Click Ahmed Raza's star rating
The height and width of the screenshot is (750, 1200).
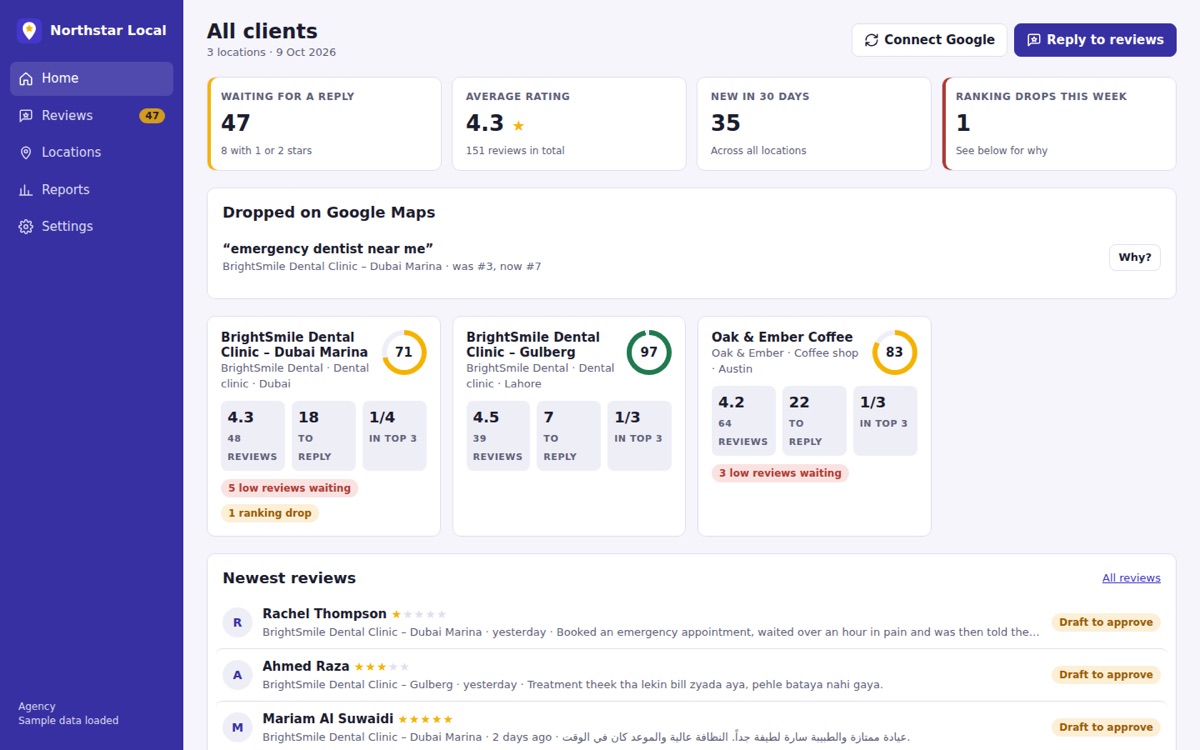pyautogui.click(x=382, y=666)
